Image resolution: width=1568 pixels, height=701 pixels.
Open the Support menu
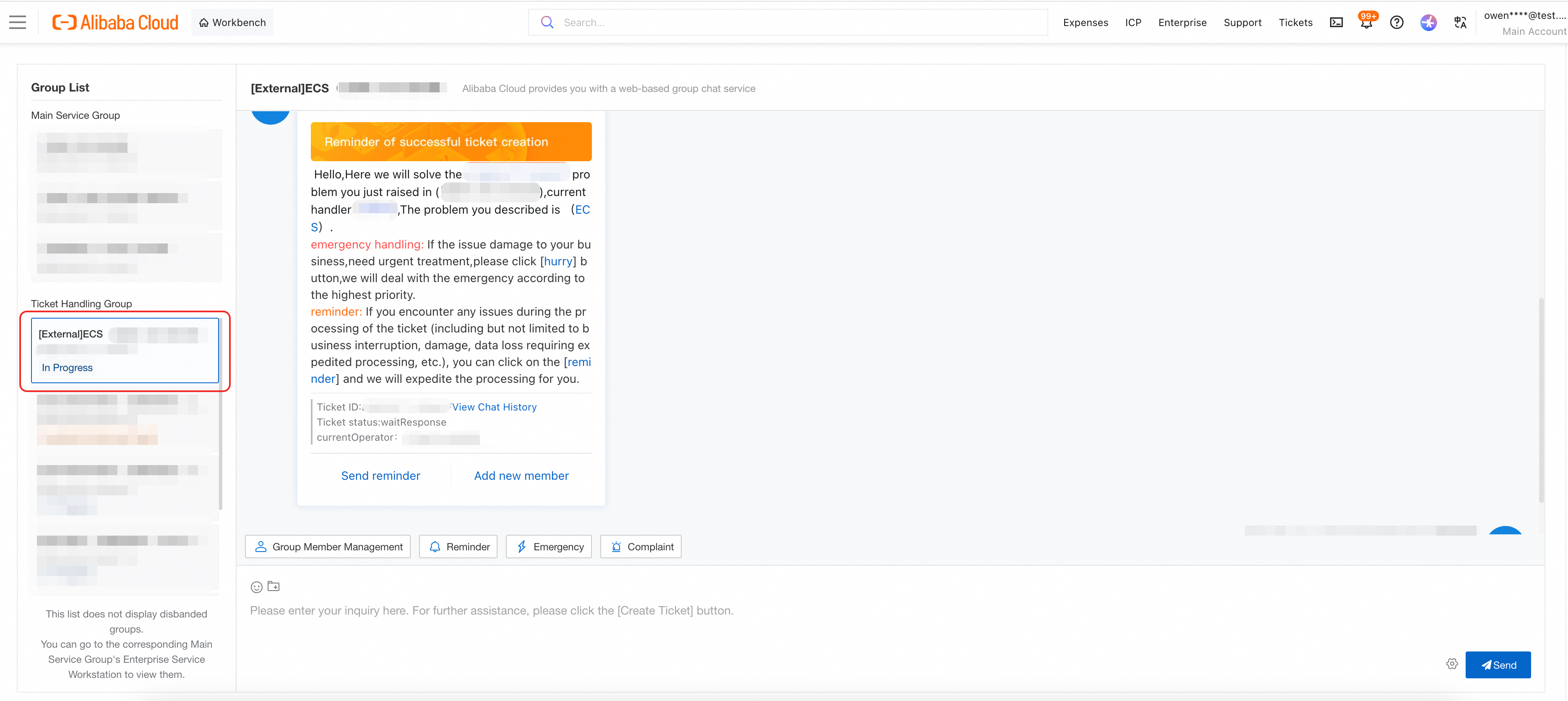click(x=1242, y=23)
